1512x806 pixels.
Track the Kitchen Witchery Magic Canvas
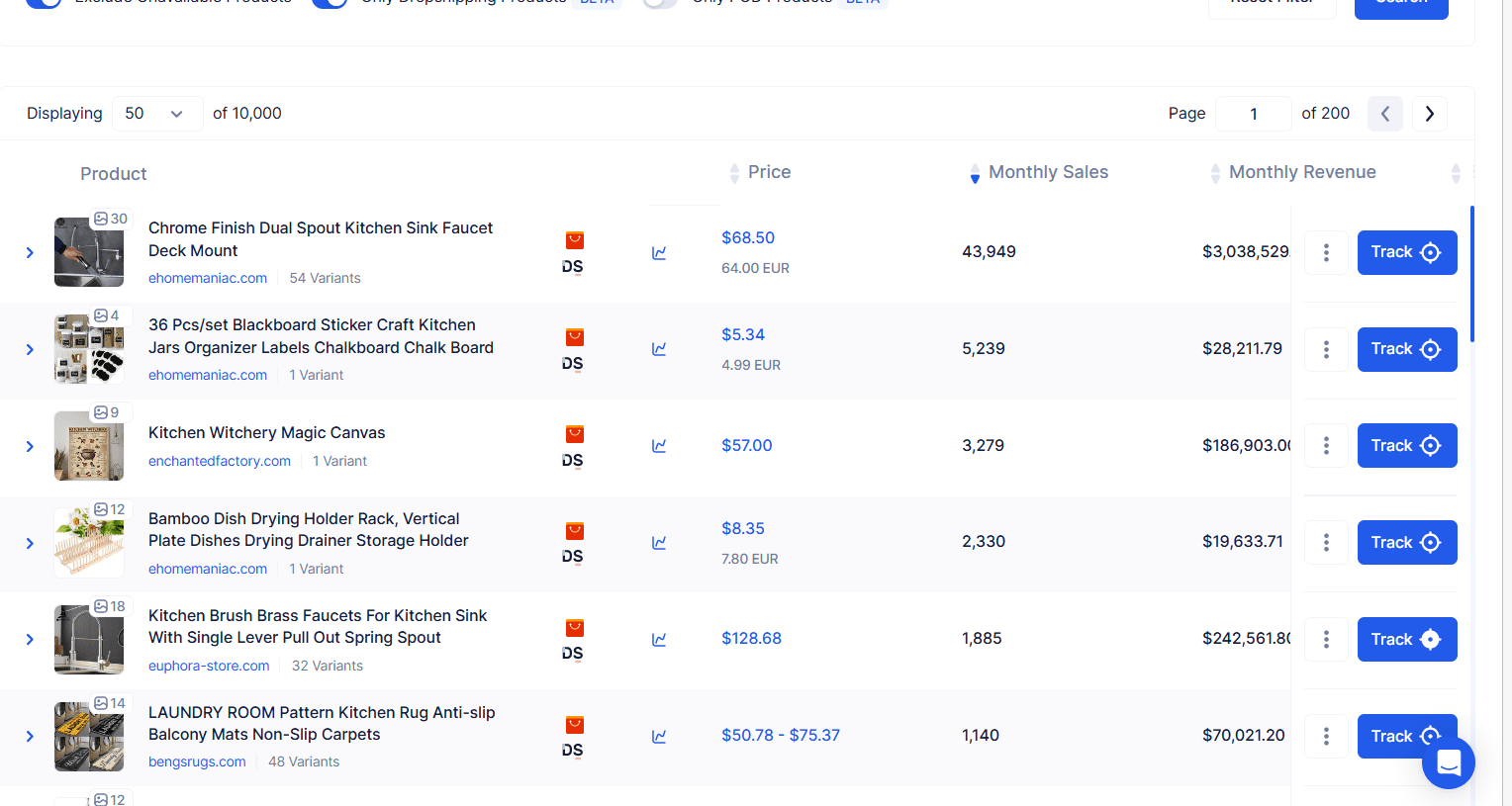(1407, 445)
